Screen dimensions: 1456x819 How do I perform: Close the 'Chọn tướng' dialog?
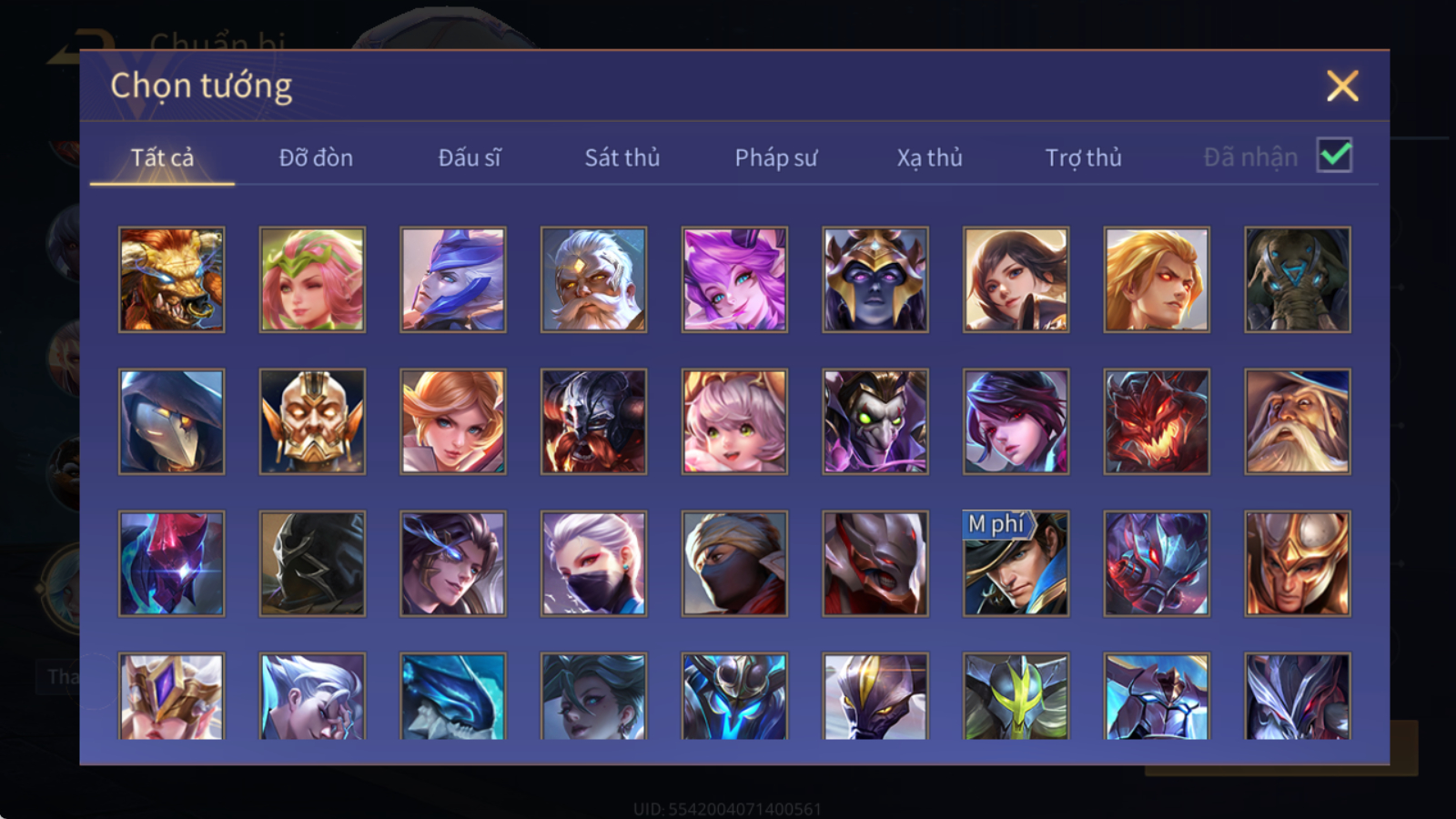point(1342,86)
